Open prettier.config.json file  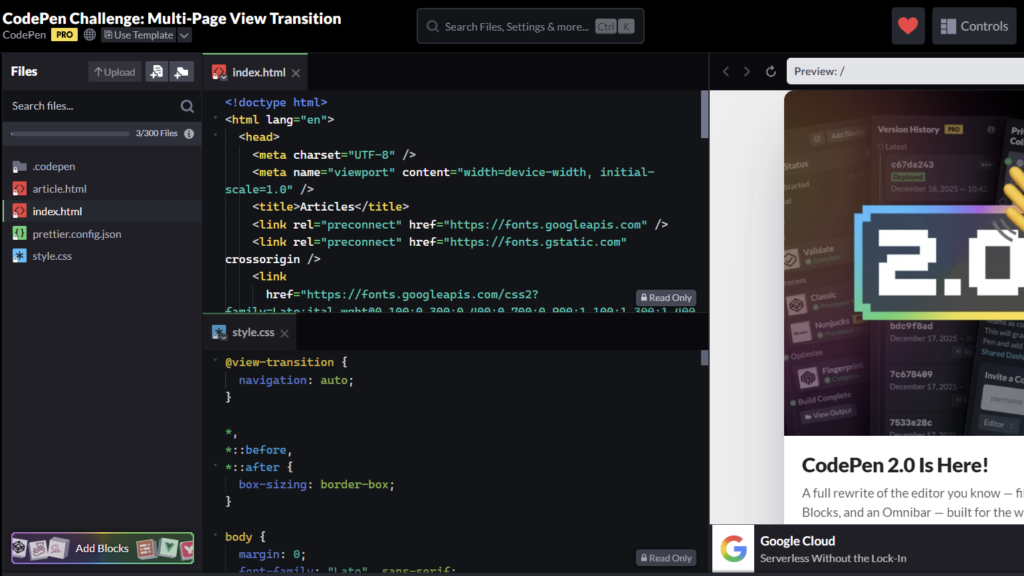click(102, 234)
